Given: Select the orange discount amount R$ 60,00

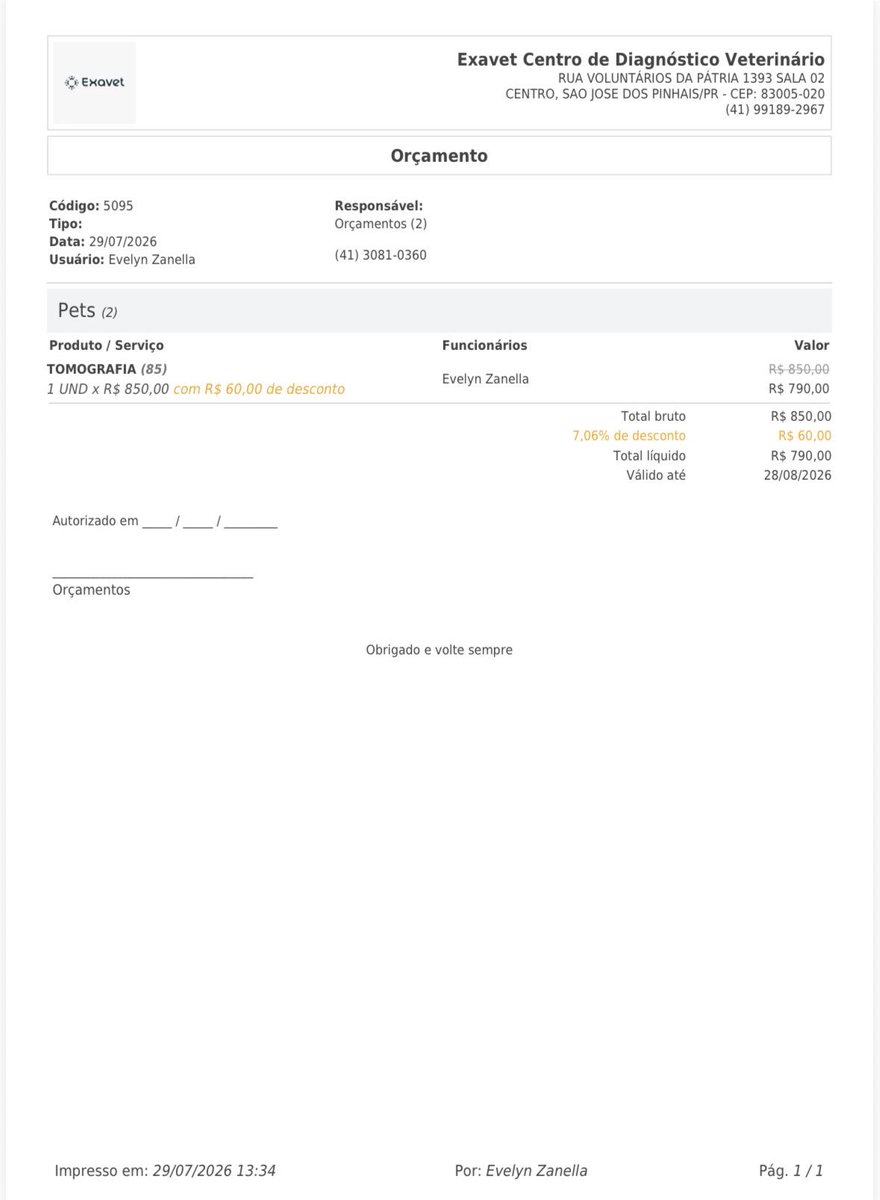Looking at the screenshot, I should click(805, 436).
